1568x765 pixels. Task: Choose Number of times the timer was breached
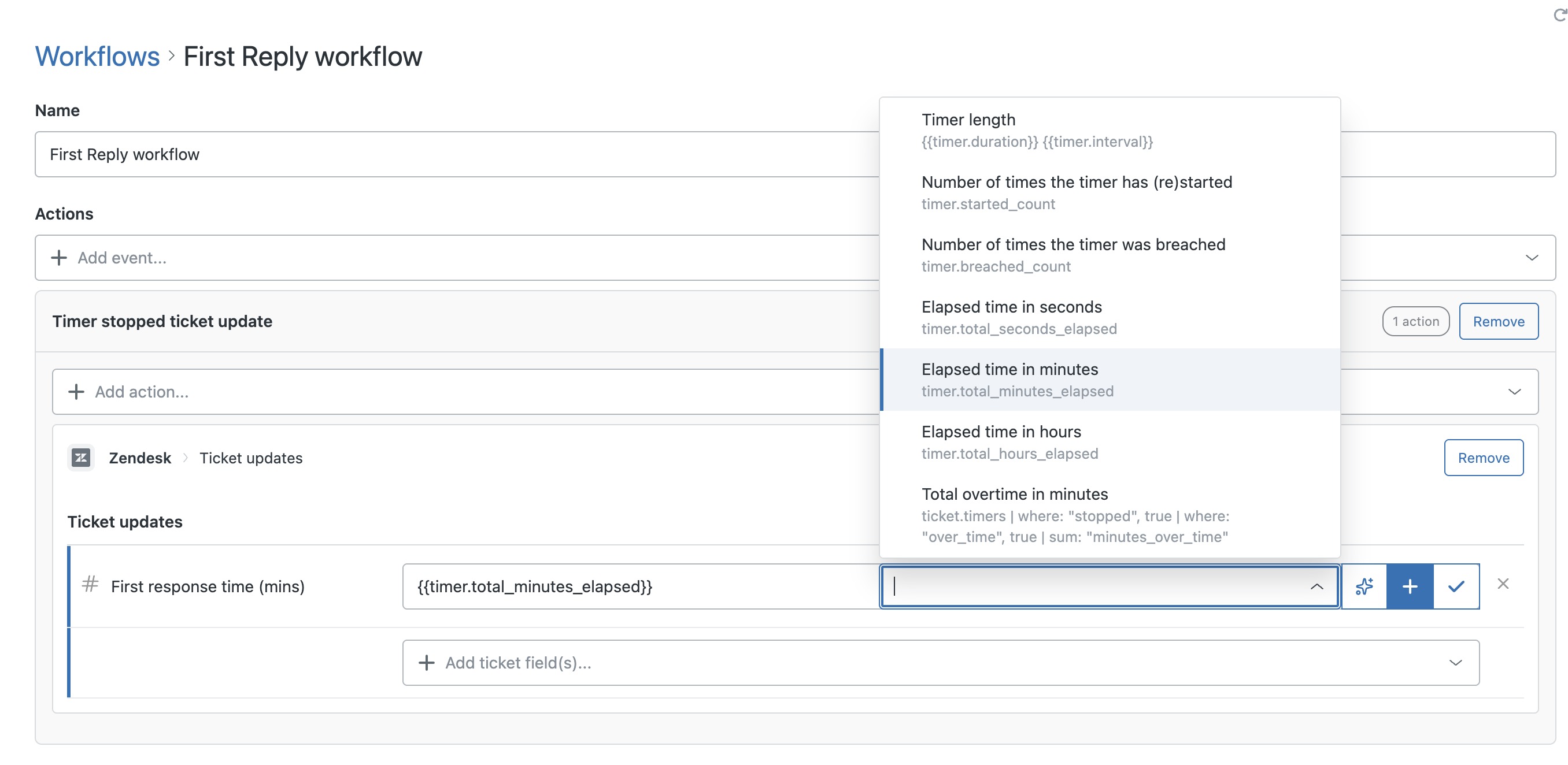coord(1110,255)
